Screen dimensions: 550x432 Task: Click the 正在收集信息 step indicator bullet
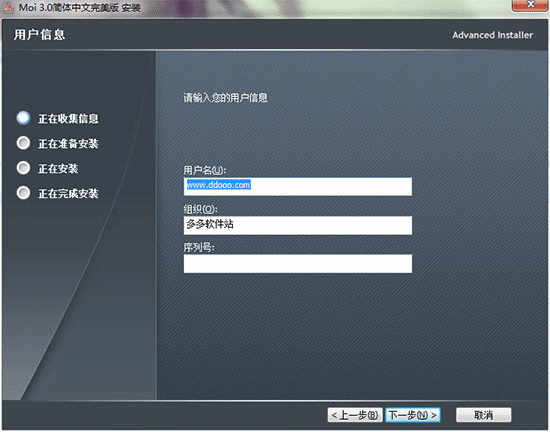click(x=23, y=118)
